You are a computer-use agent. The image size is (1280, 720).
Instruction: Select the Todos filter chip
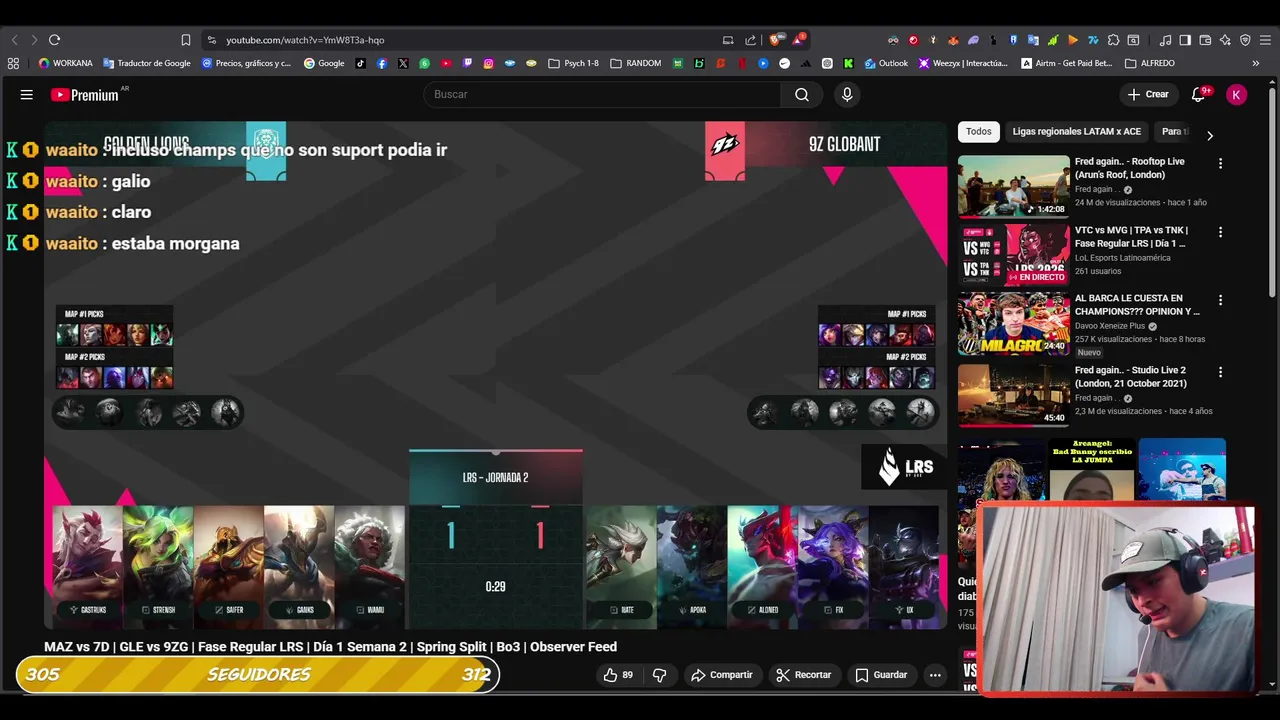pyautogui.click(x=979, y=132)
